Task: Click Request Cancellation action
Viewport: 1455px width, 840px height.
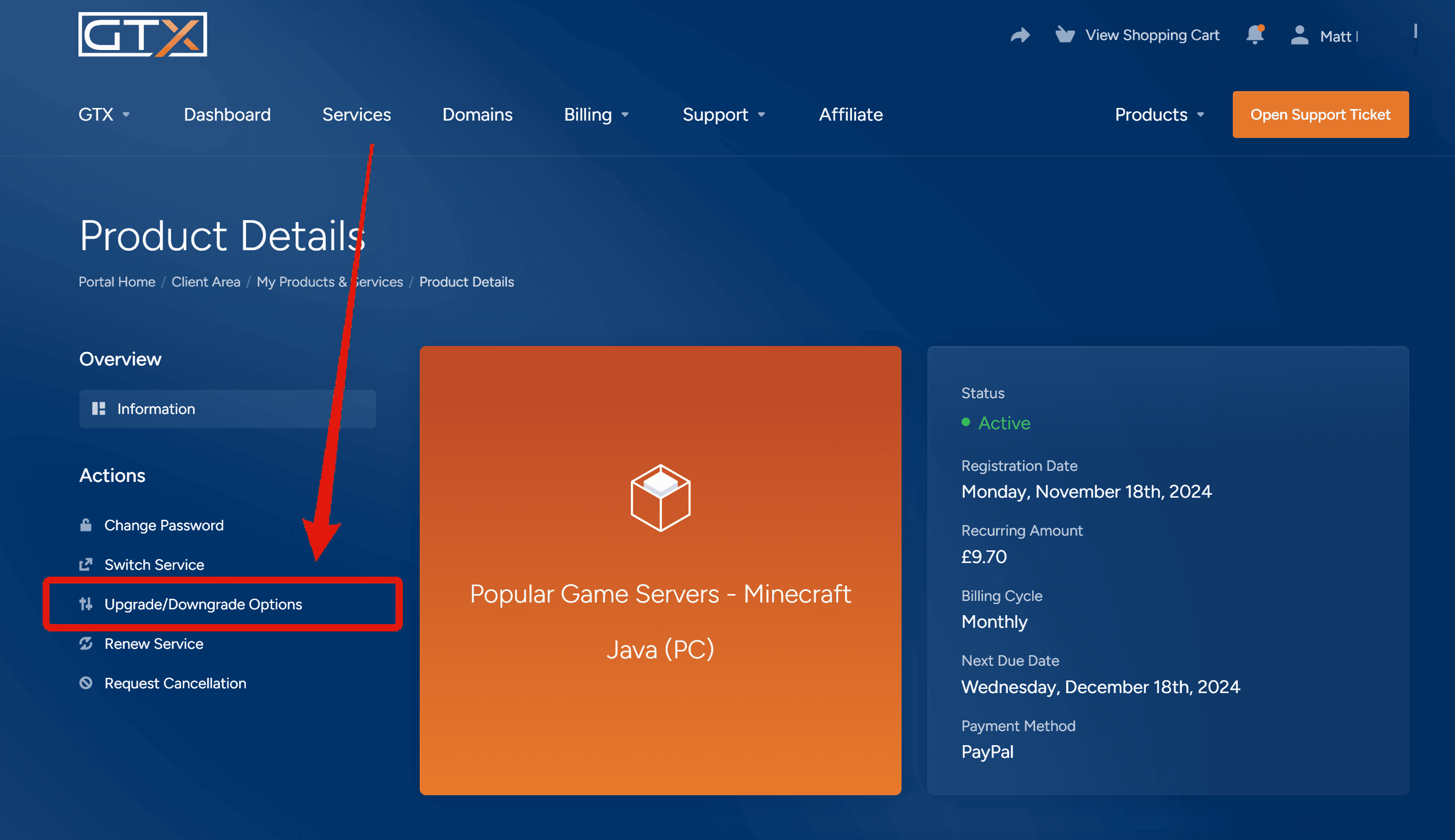Action: click(x=175, y=683)
